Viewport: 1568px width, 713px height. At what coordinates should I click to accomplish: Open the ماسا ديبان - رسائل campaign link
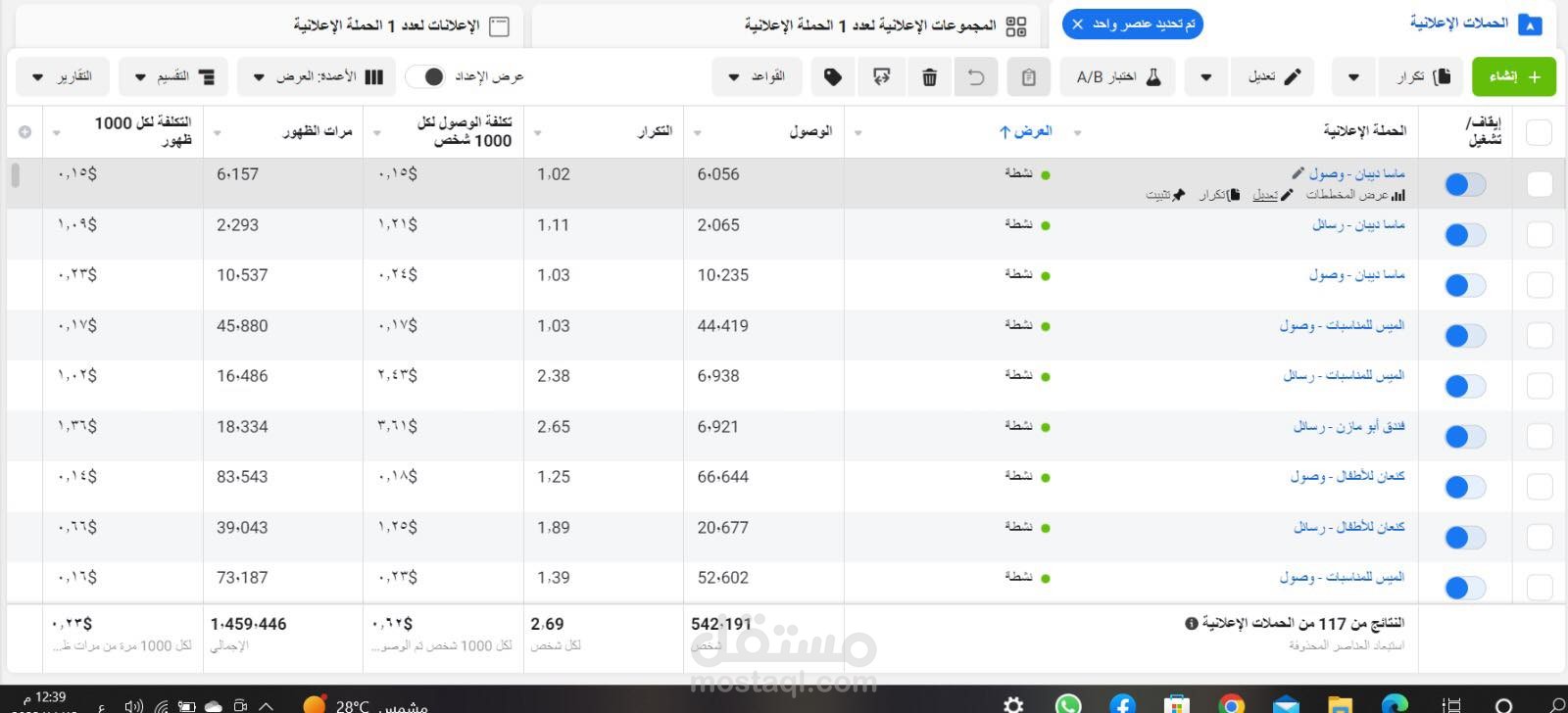tap(1358, 224)
